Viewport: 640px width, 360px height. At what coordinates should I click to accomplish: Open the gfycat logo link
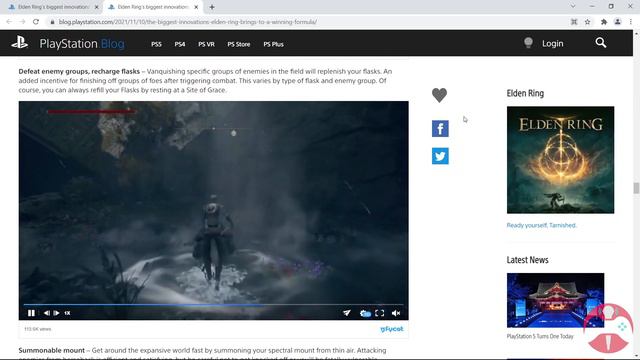[392, 329]
